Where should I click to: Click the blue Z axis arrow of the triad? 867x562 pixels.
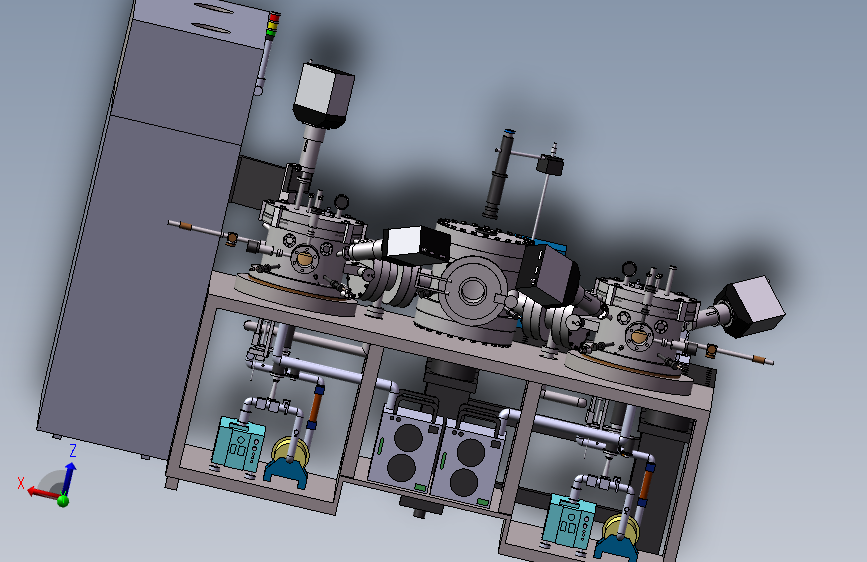pos(69,477)
